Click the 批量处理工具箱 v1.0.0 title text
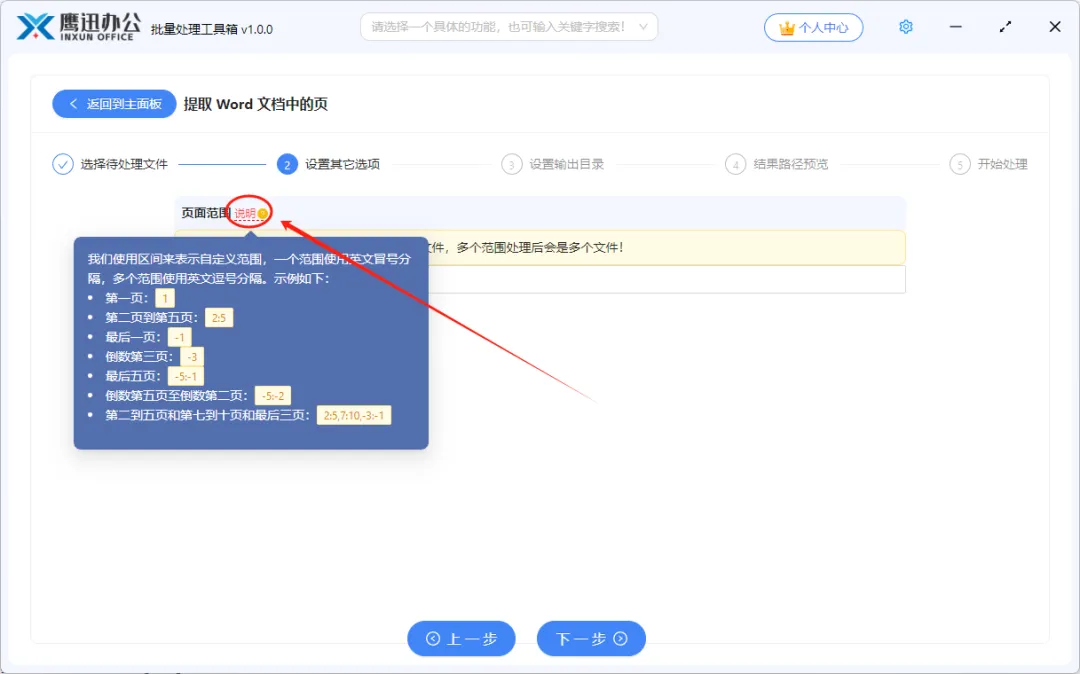 coord(211,30)
